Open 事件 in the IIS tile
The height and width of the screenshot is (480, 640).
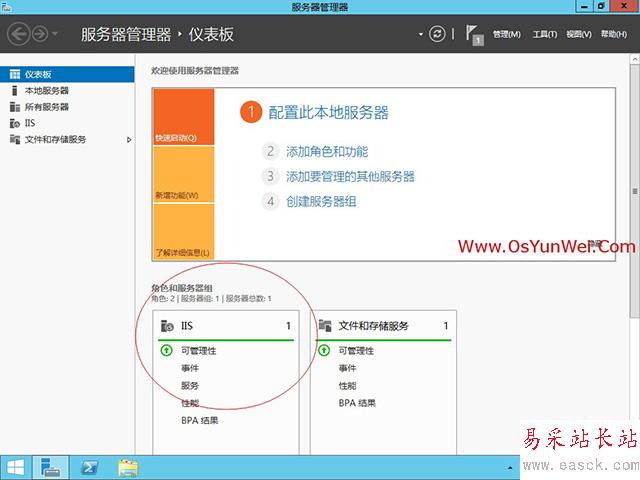[x=190, y=368]
